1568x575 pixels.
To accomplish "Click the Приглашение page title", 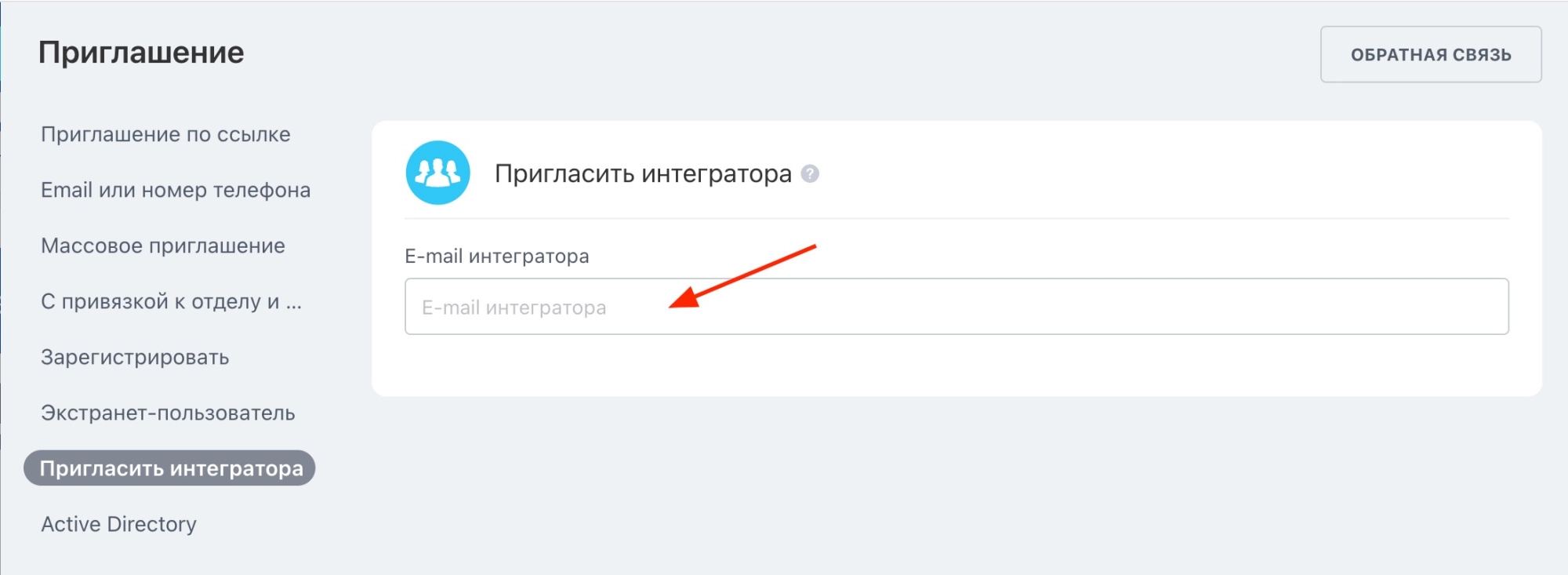I will (x=141, y=53).
